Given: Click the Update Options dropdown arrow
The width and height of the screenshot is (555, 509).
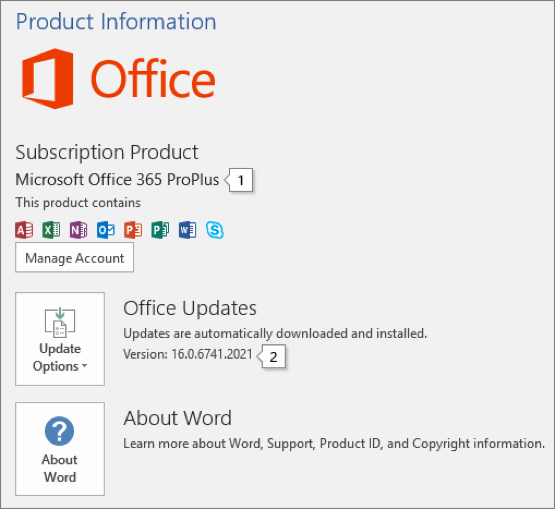Looking at the screenshot, I should [84, 366].
